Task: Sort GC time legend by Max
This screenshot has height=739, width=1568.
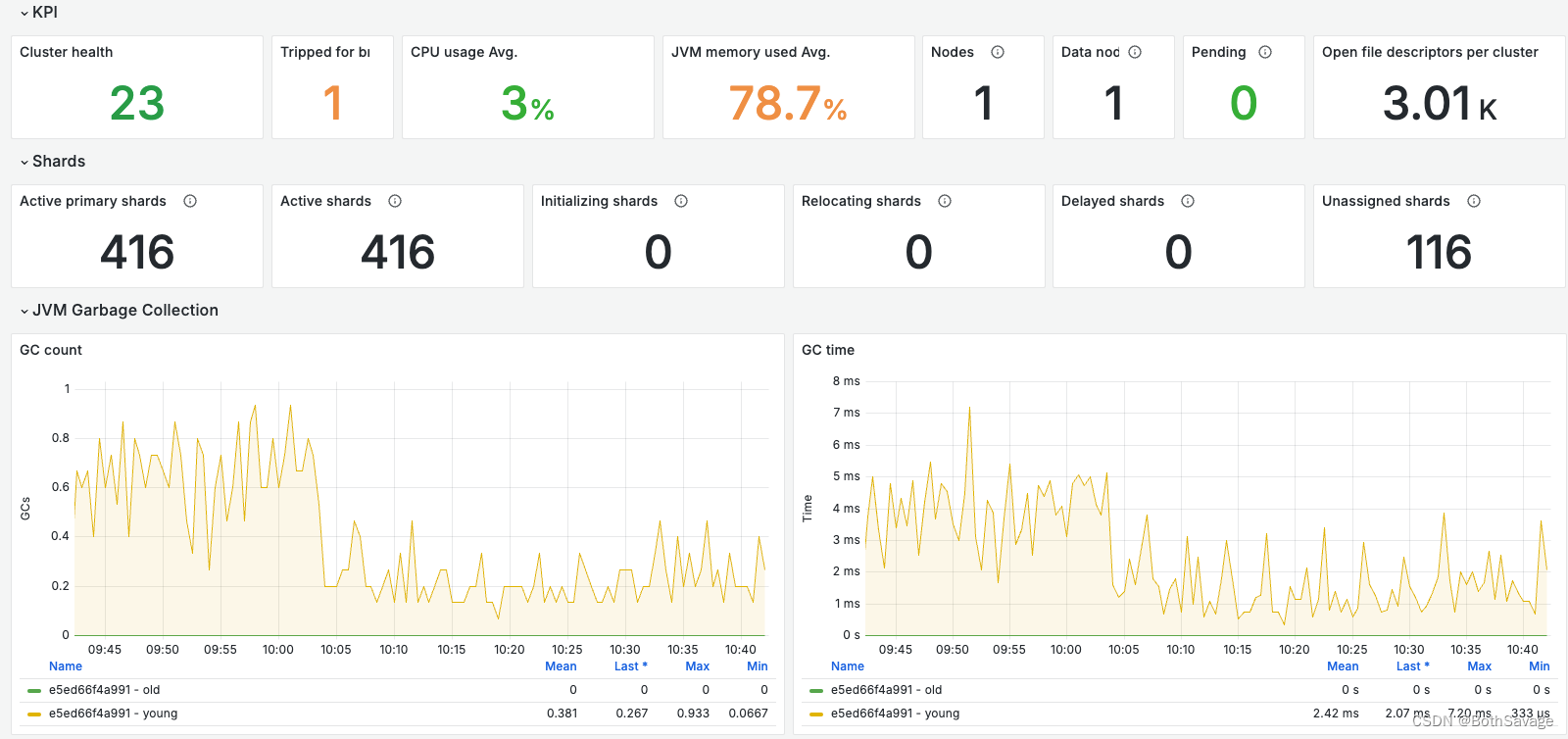Action: (1480, 666)
